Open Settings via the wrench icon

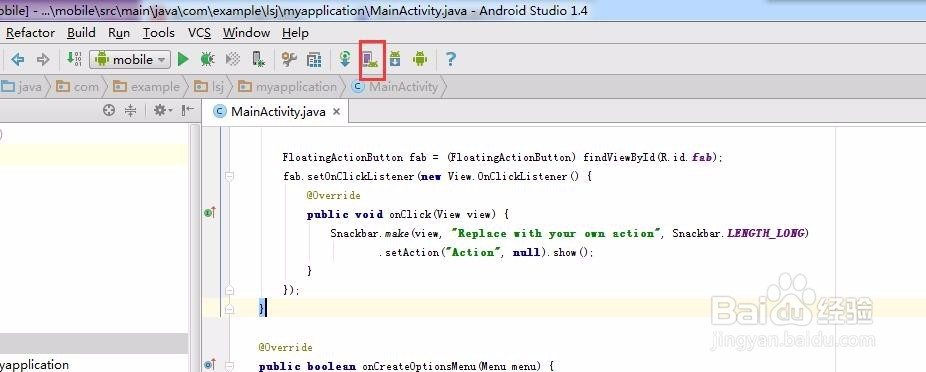(x=289, y=59)
